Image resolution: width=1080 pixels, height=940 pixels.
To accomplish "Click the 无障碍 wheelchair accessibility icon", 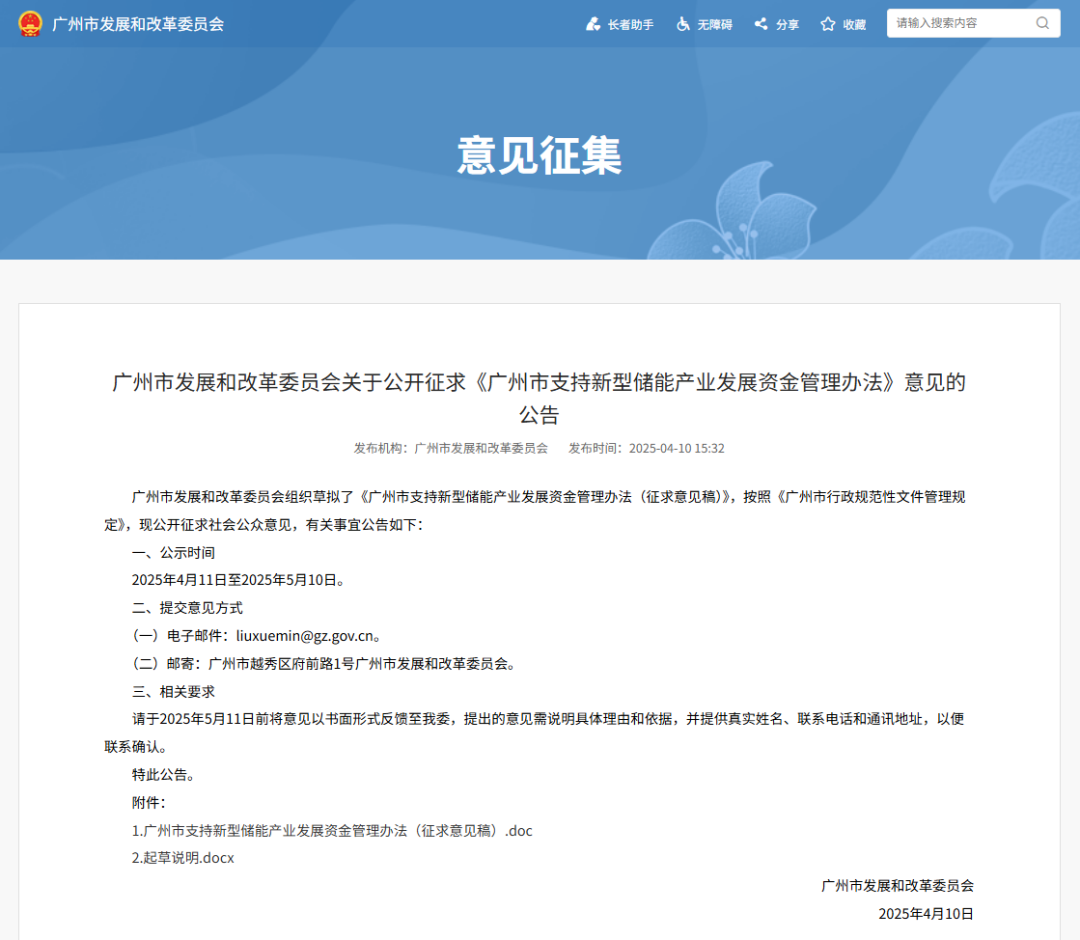I will tap(684, 24).
